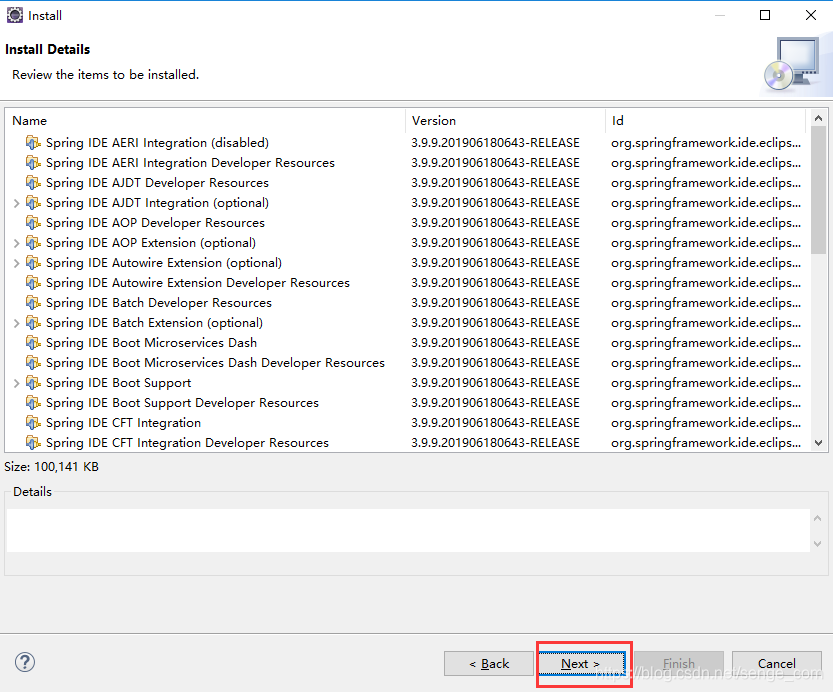Click version cell of Spring IDE Boot Support
833x692 pixels.
[x=495, y=382]
